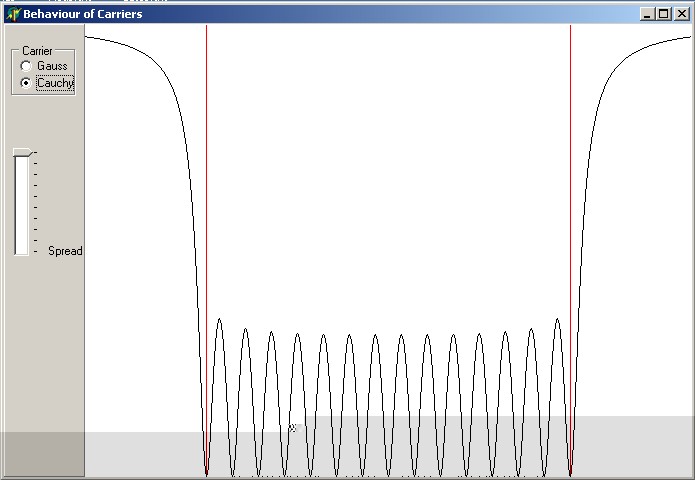Image resolution: width=695 pixels, height=480 pixels.
Task: Click the last wave peak before right red line
Action: point(557,319)
